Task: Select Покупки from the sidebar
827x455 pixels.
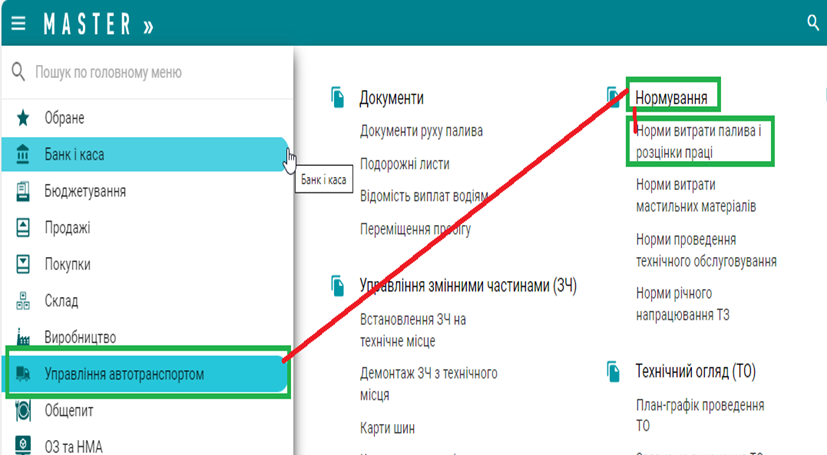Action: [67, 264]
